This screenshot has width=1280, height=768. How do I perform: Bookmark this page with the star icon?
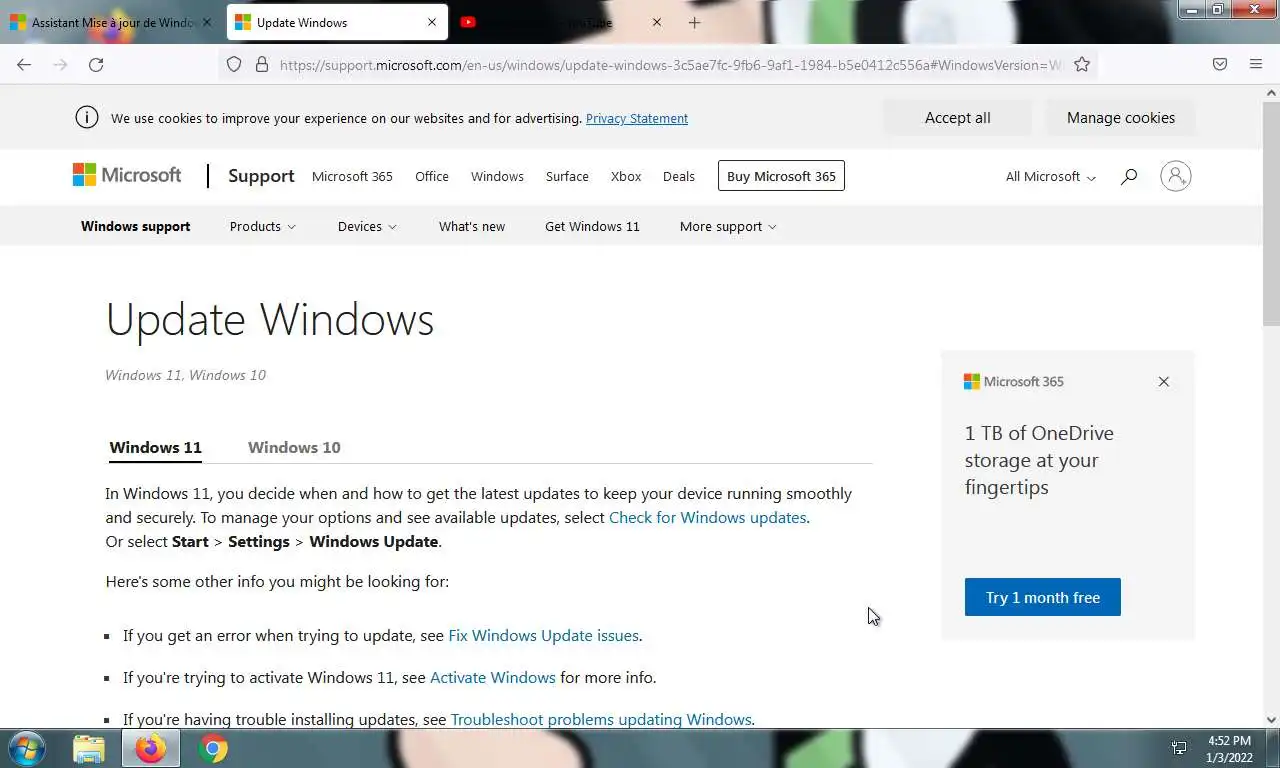point(1082,64)
